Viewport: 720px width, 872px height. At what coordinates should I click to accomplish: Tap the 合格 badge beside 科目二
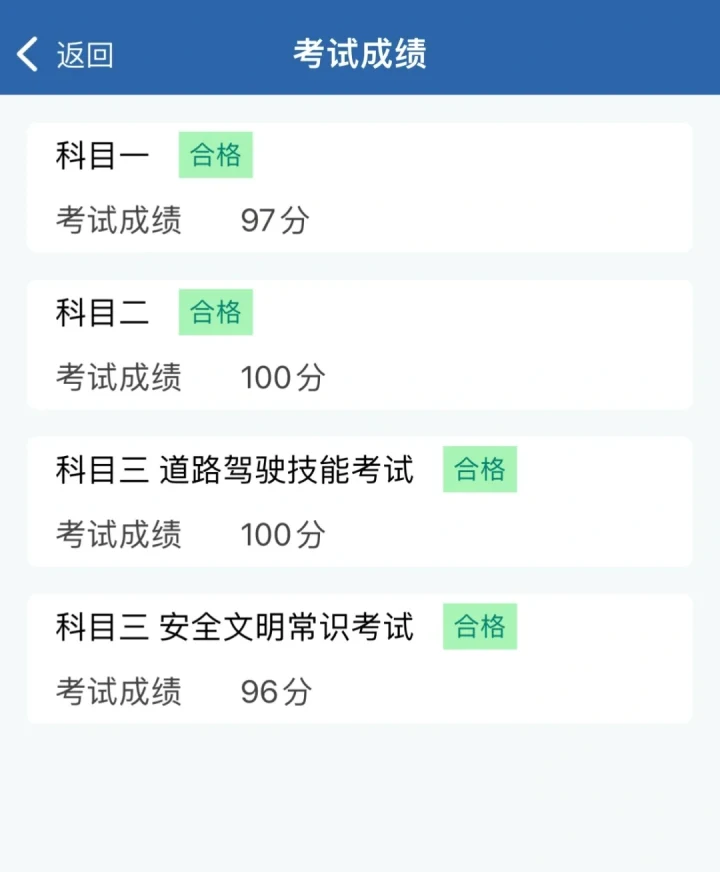216,312
